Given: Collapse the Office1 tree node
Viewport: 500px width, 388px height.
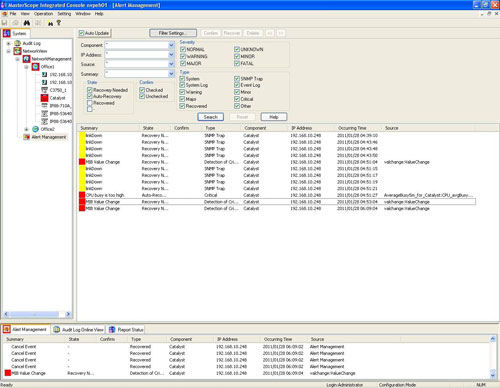Looking at the screenshot, I should point(26,67).
